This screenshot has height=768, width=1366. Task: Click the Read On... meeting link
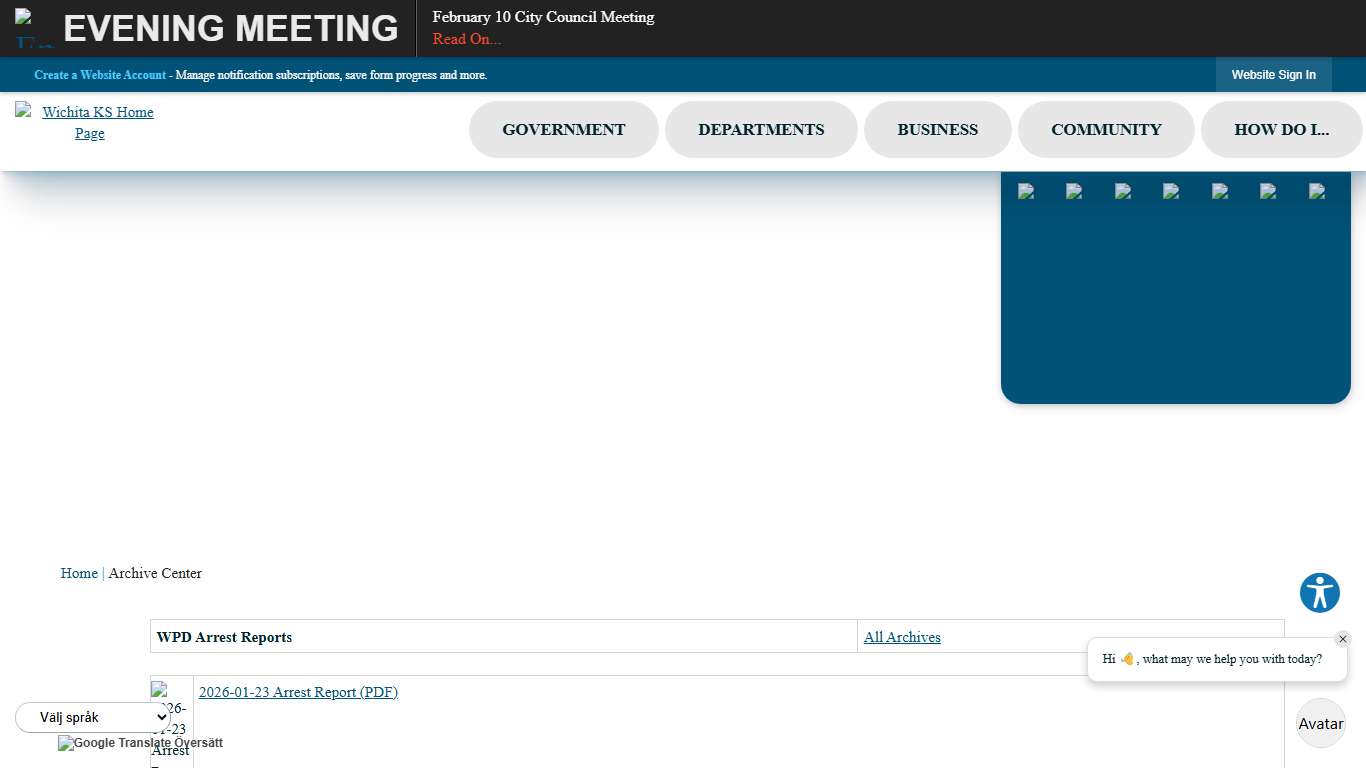coord(466,39)
